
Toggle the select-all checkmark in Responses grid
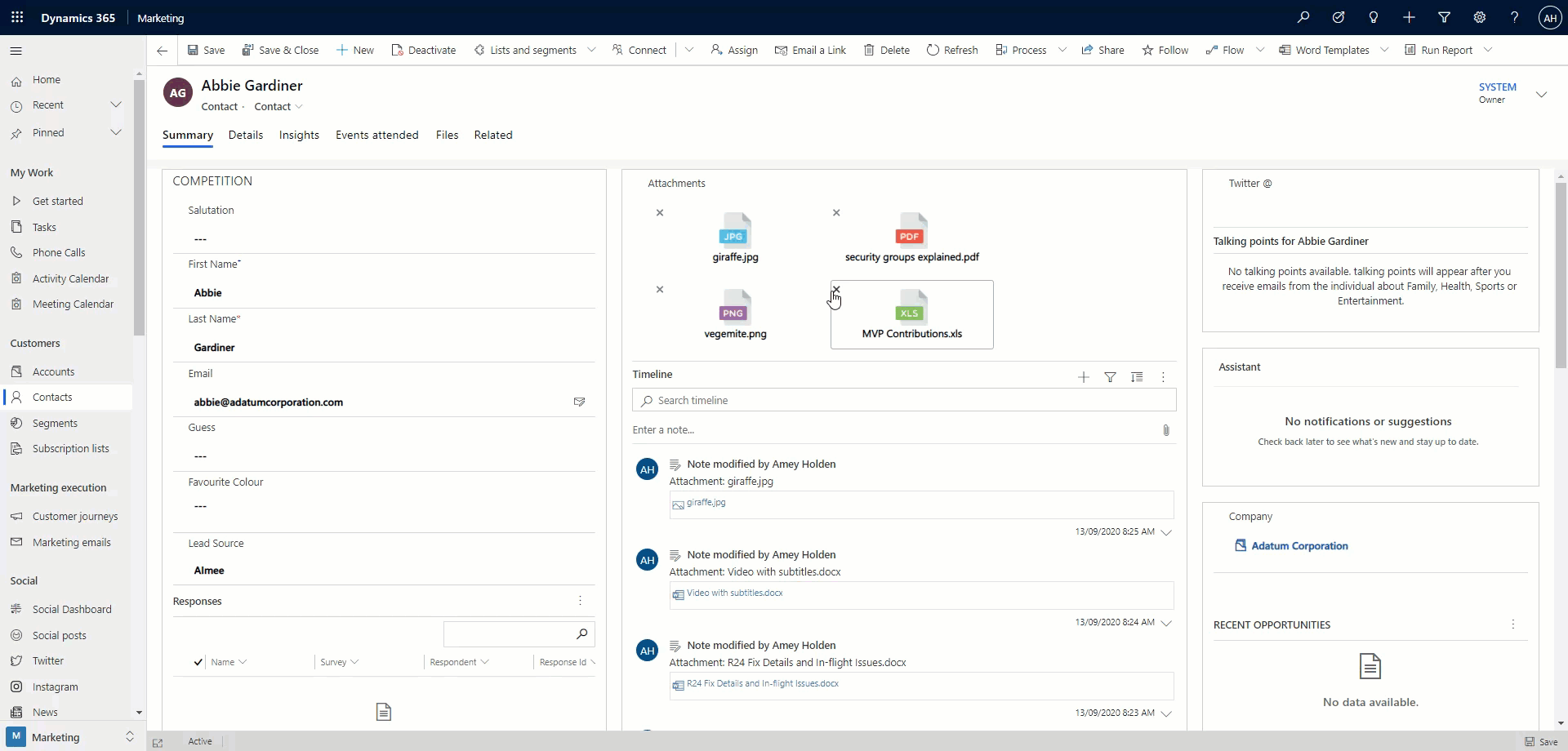click(198, 662)
